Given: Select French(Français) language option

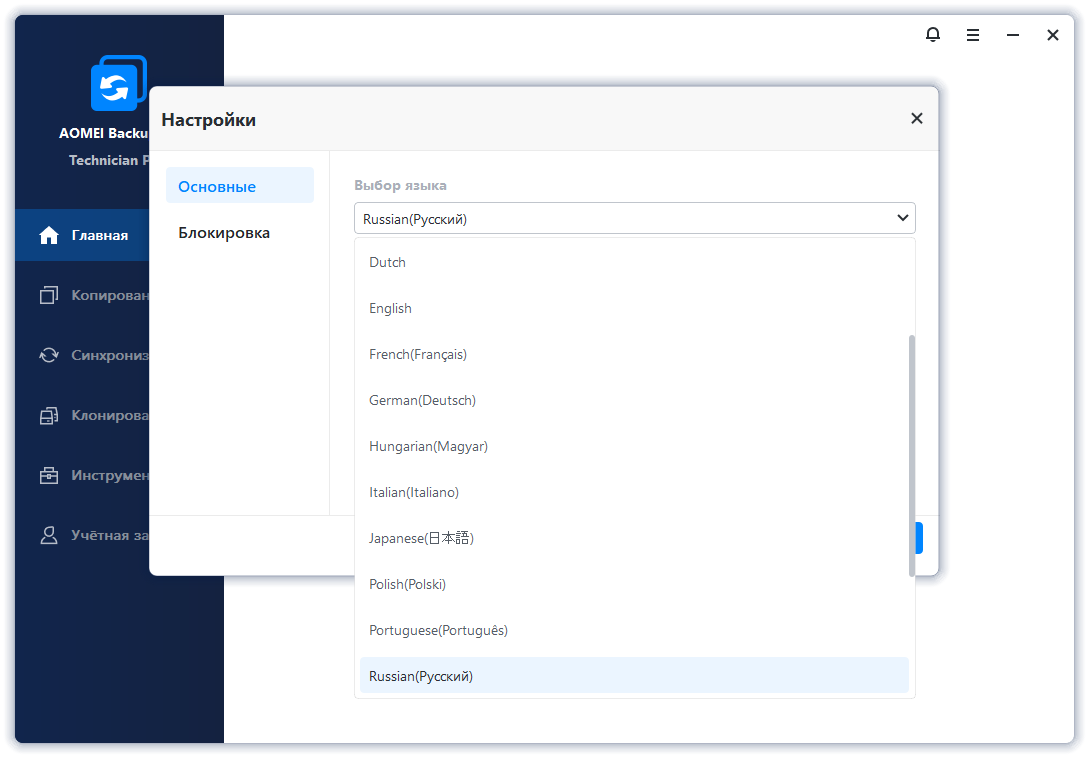Looking at the screenshot, I should (x=418, y=355).
